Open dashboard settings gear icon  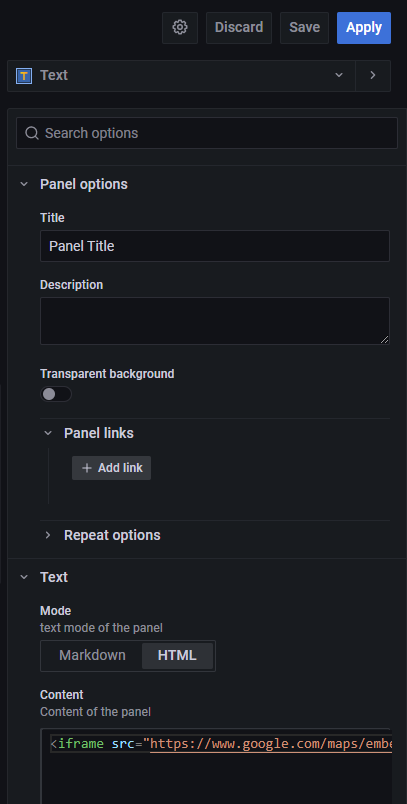[180, 28]
